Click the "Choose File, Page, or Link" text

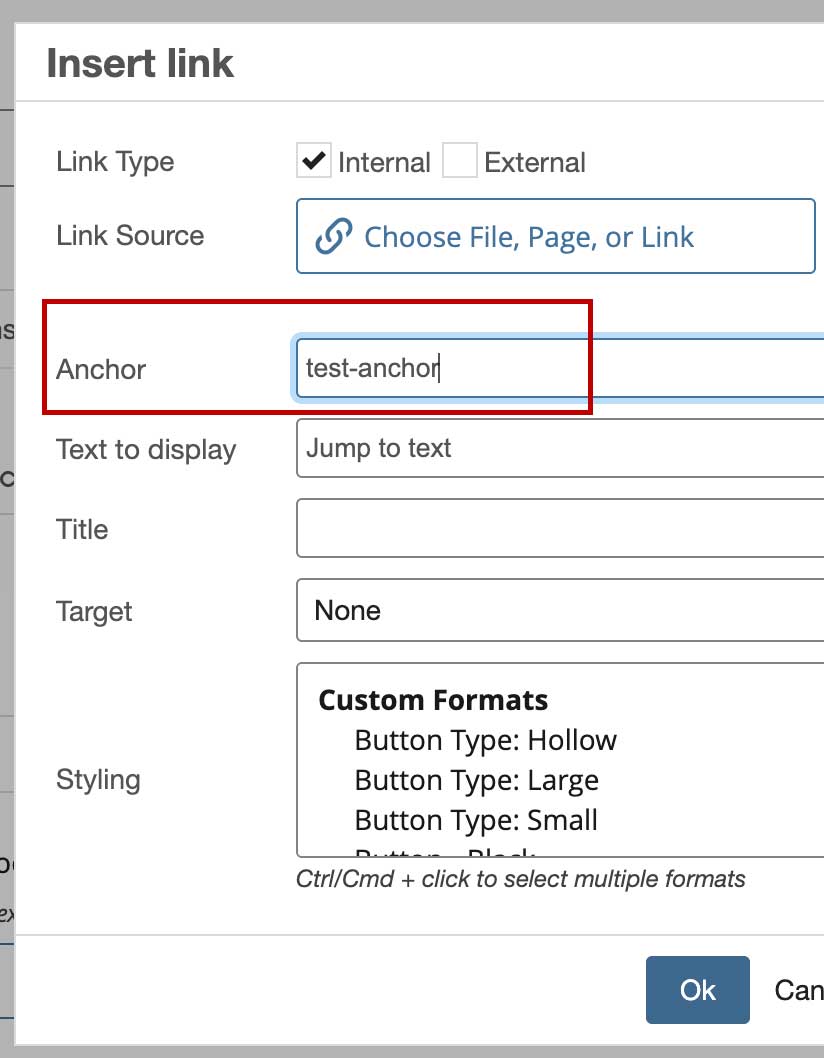coord(529,237)
